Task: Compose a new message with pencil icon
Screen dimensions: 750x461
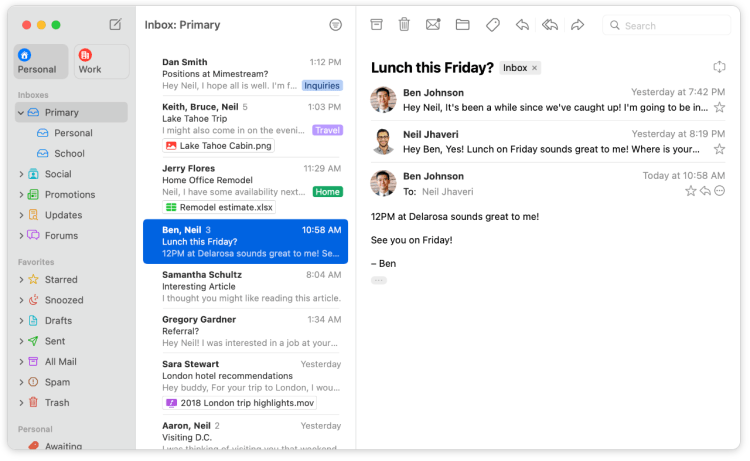Action: tap(115, 24)
